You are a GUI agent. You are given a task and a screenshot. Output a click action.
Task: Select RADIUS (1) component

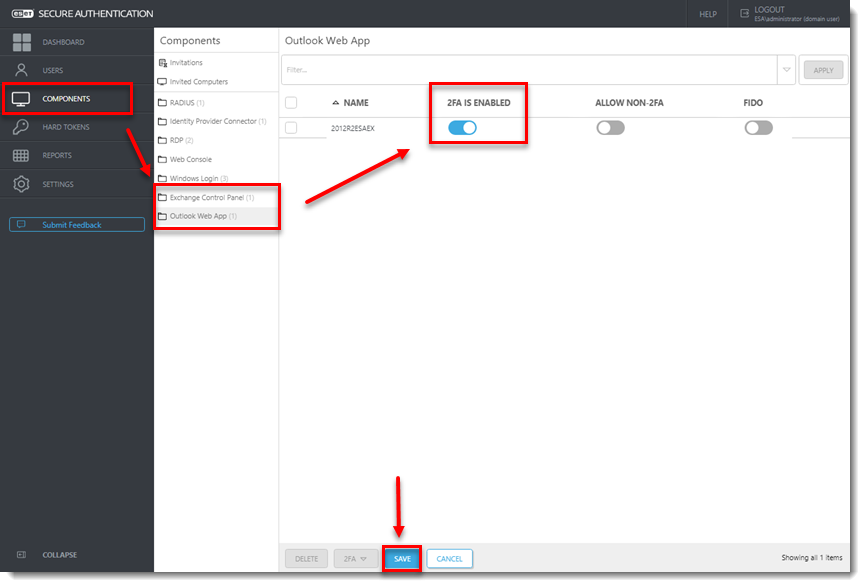pos(187,103)
